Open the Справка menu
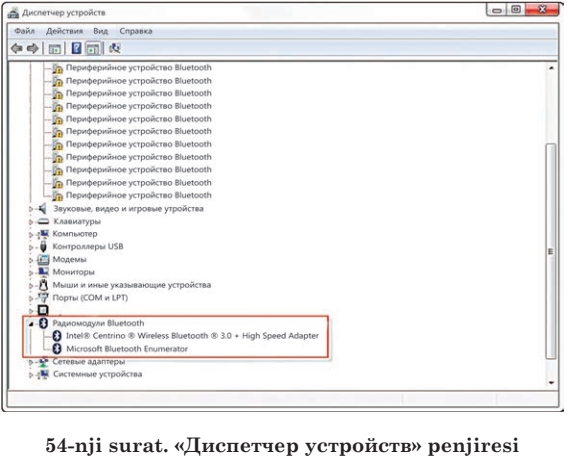 point(136,31)
